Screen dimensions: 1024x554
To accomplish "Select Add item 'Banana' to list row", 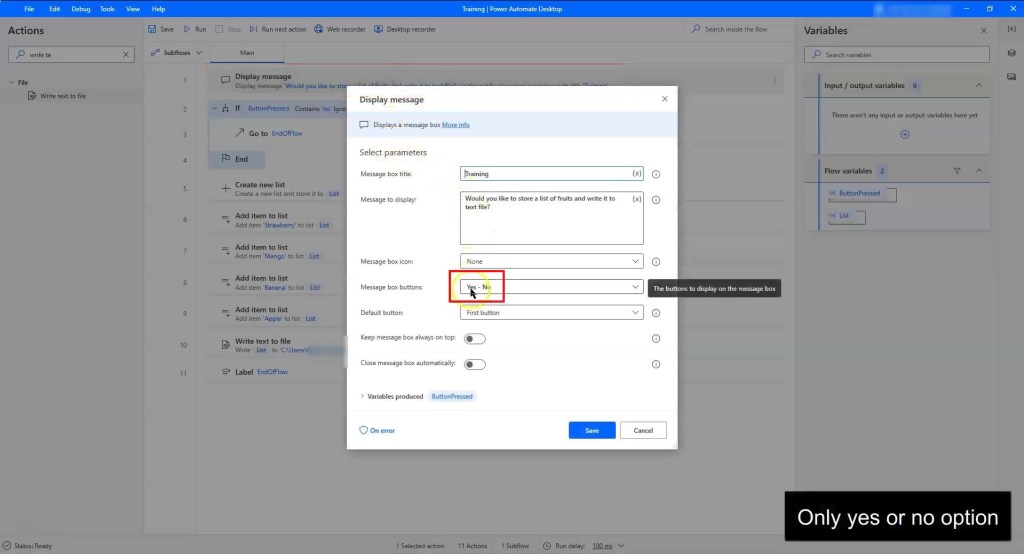I will [278, 283].
